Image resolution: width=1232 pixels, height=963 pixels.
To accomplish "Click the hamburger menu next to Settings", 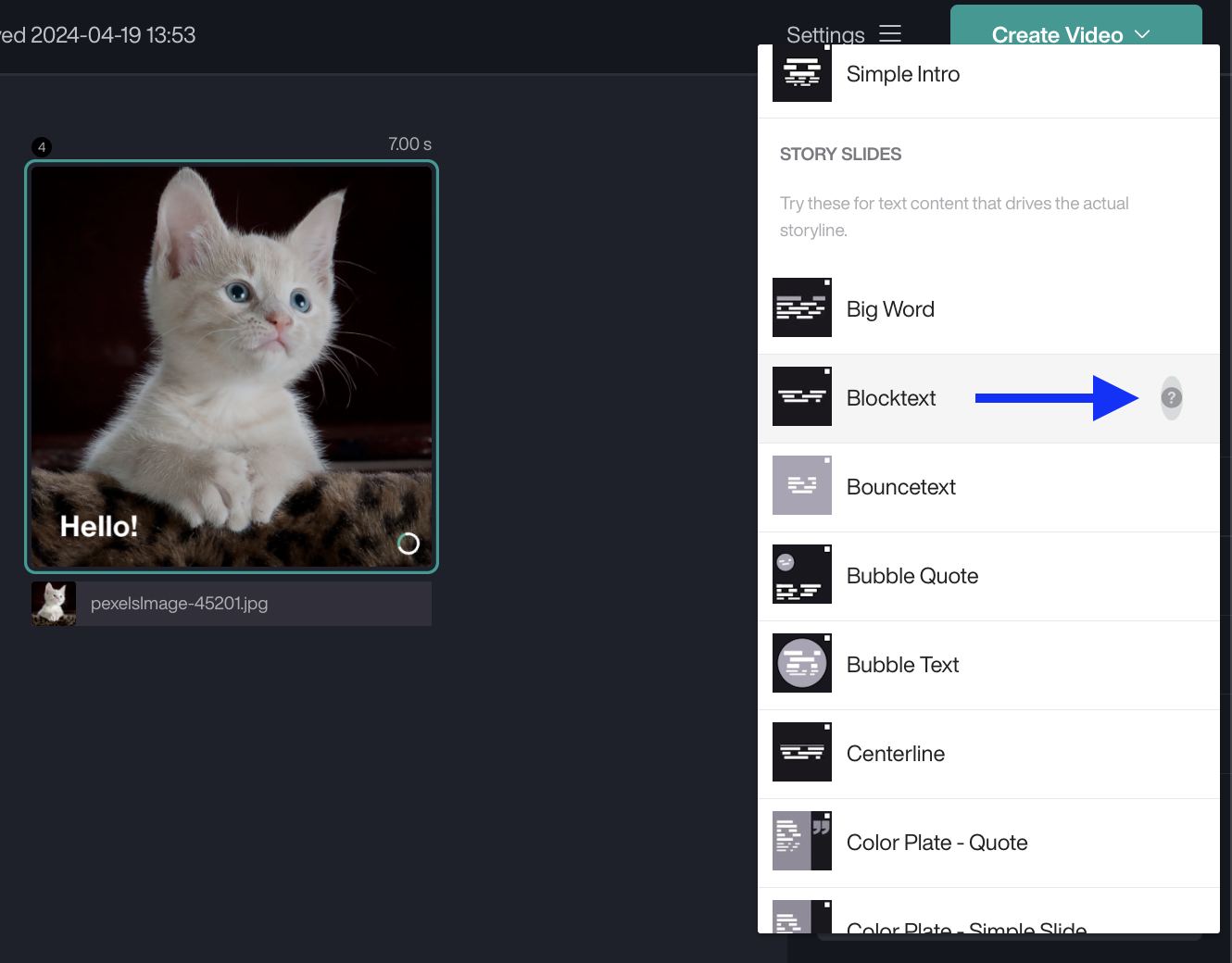I will (889, 34).
